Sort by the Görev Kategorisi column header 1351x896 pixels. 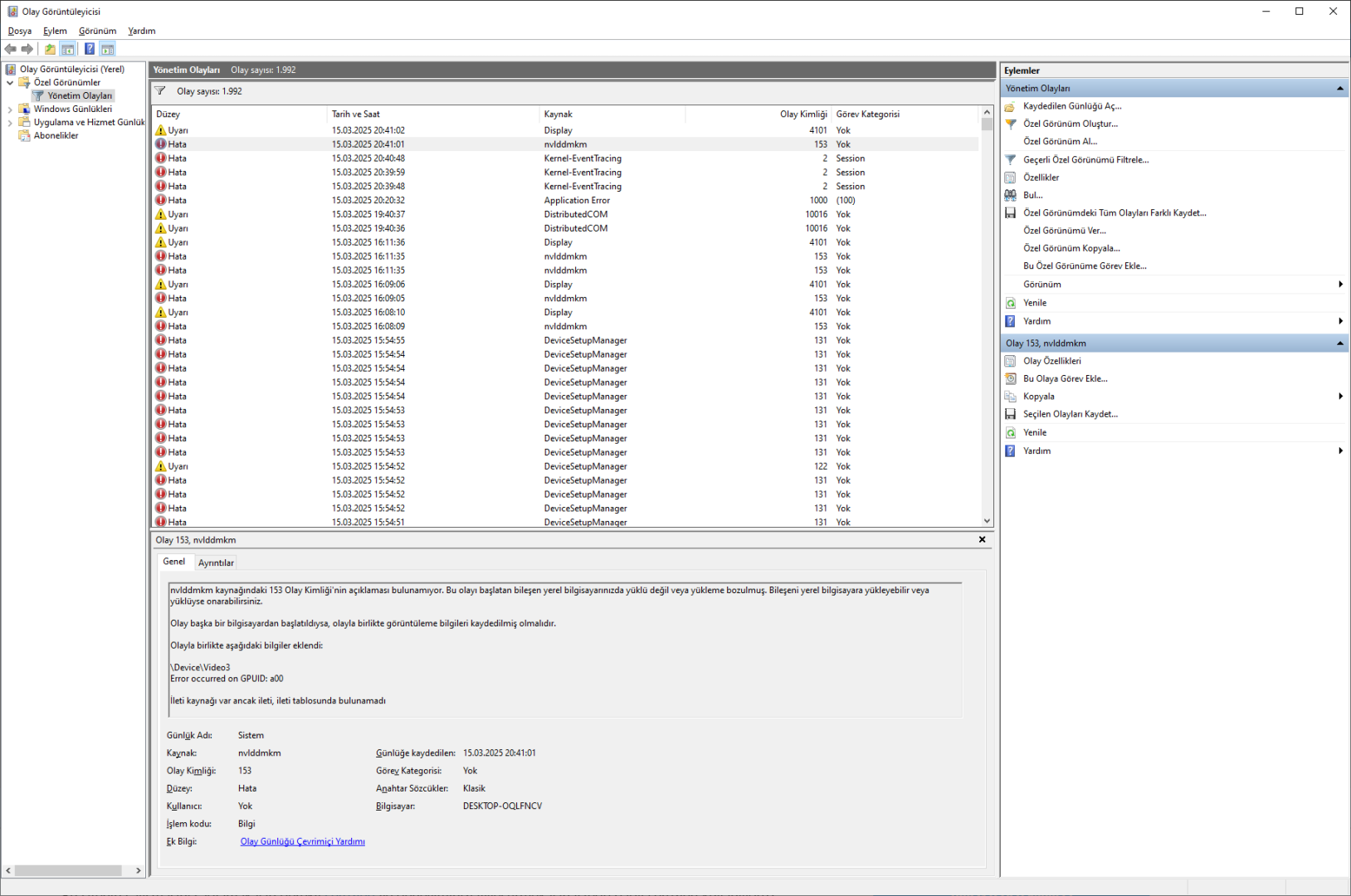(905, 114)
